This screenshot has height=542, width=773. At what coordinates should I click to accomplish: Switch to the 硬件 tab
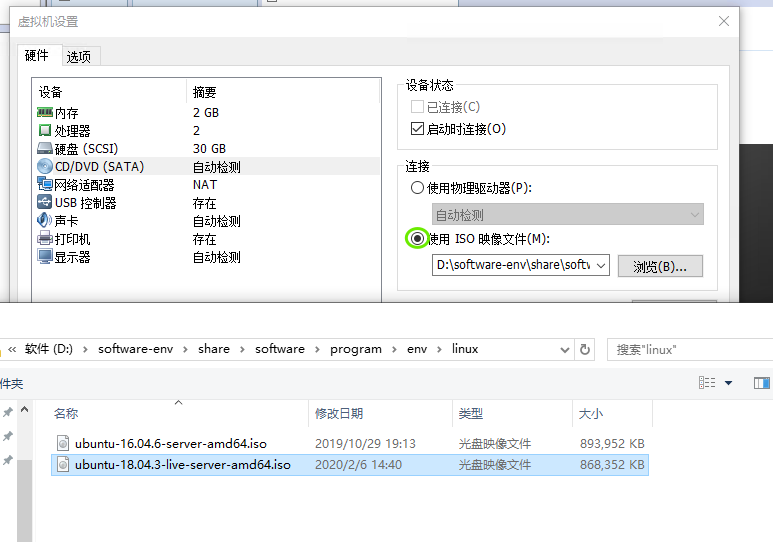coord(37,55)
